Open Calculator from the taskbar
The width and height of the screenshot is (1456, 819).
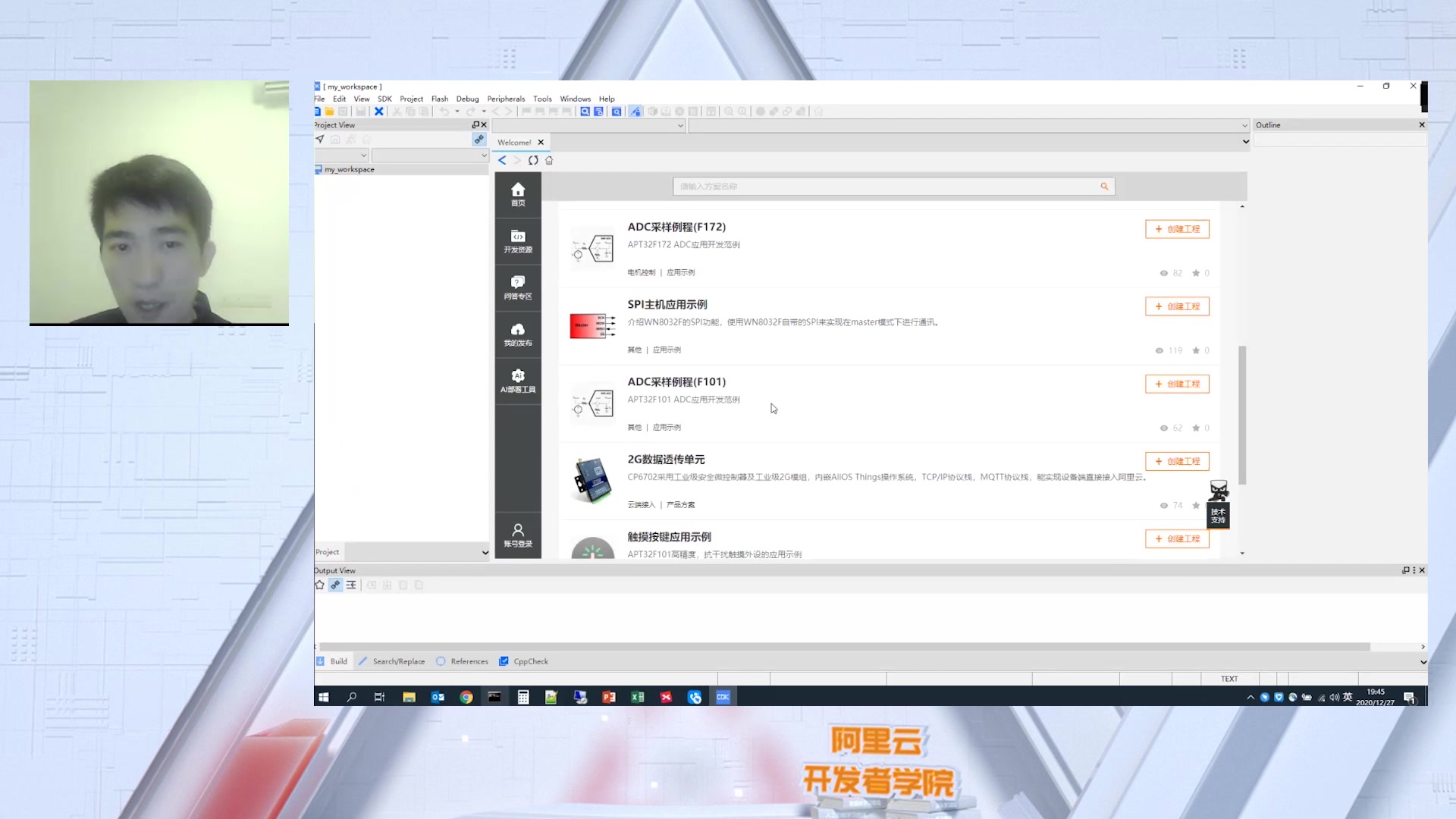tap(523, 698)
